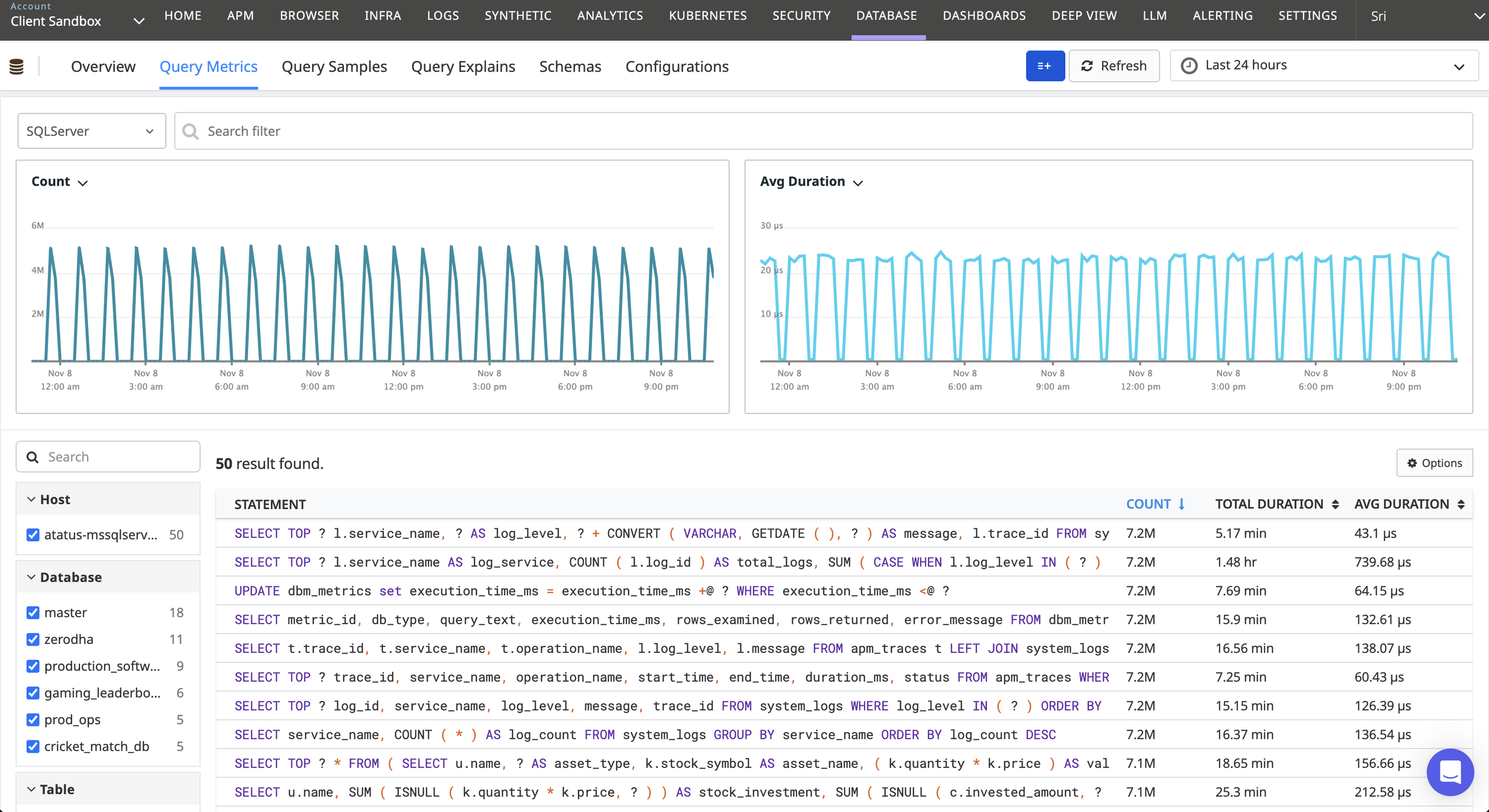Screen dimensions: 1489x812
Task: Open SETTINGS in top navigation
Action: (1307, 16)
